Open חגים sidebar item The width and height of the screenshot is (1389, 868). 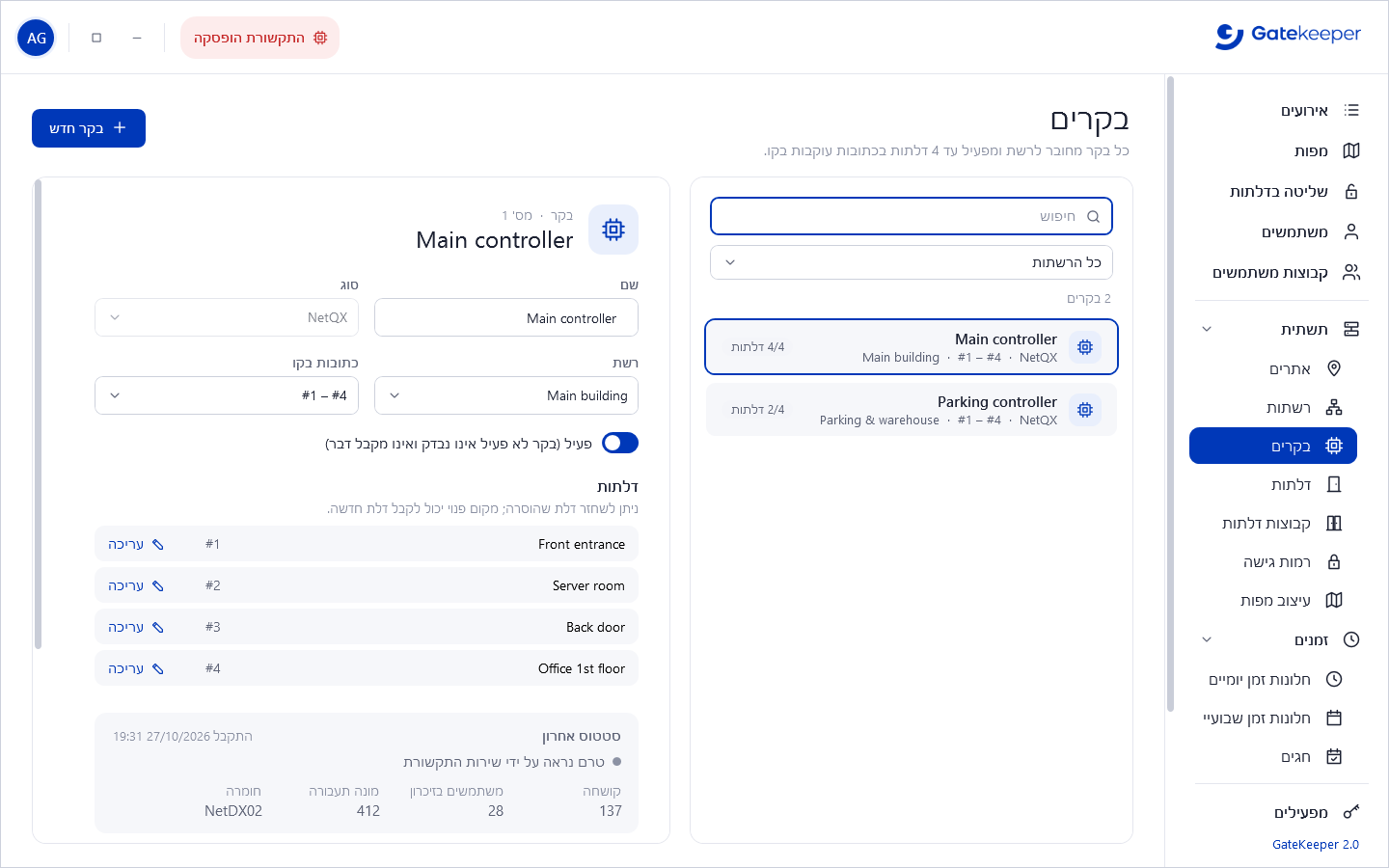(x=1273, y=756)
